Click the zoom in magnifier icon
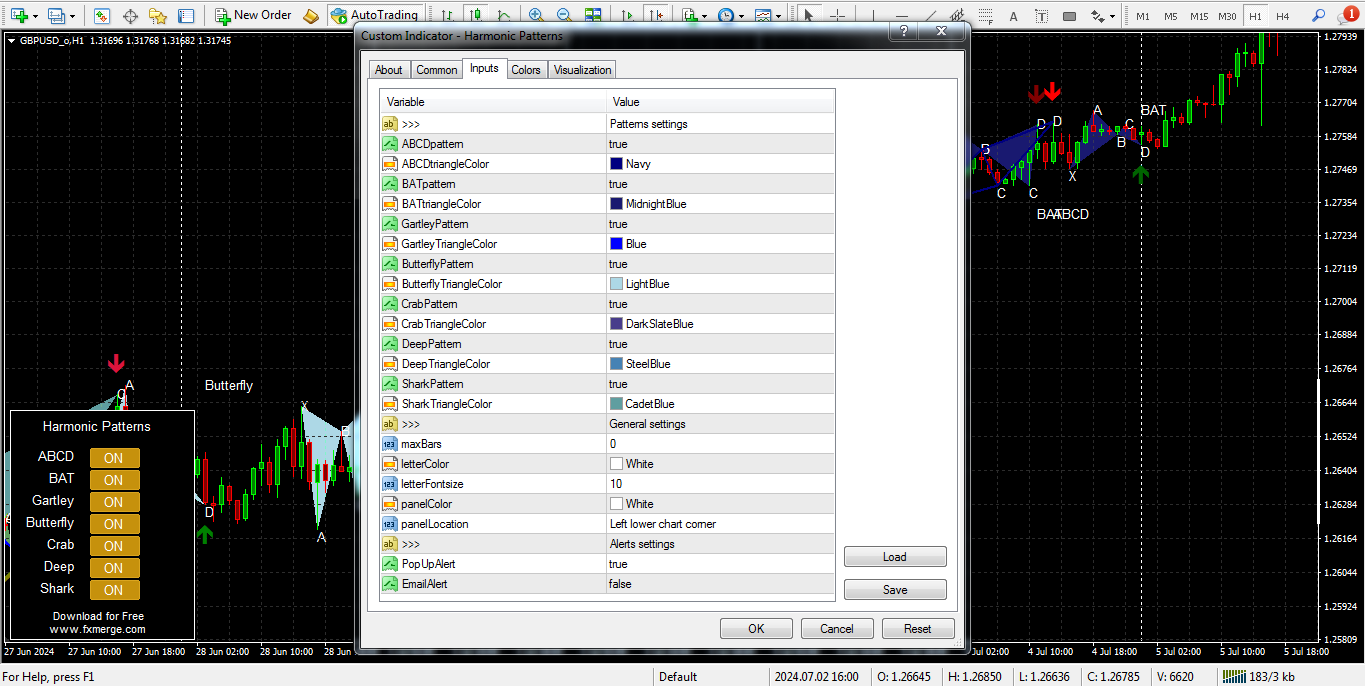1365x686 pixels. [536, 15]
